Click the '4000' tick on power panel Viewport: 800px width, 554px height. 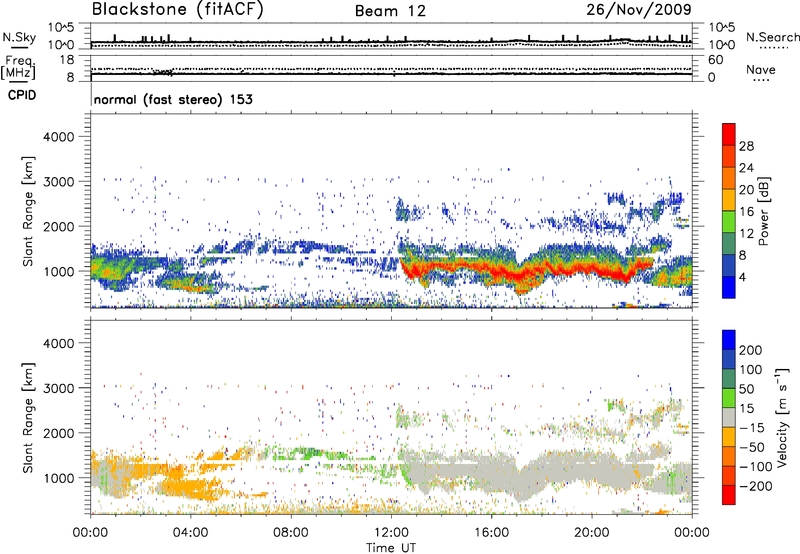click(x=58, y=137)
